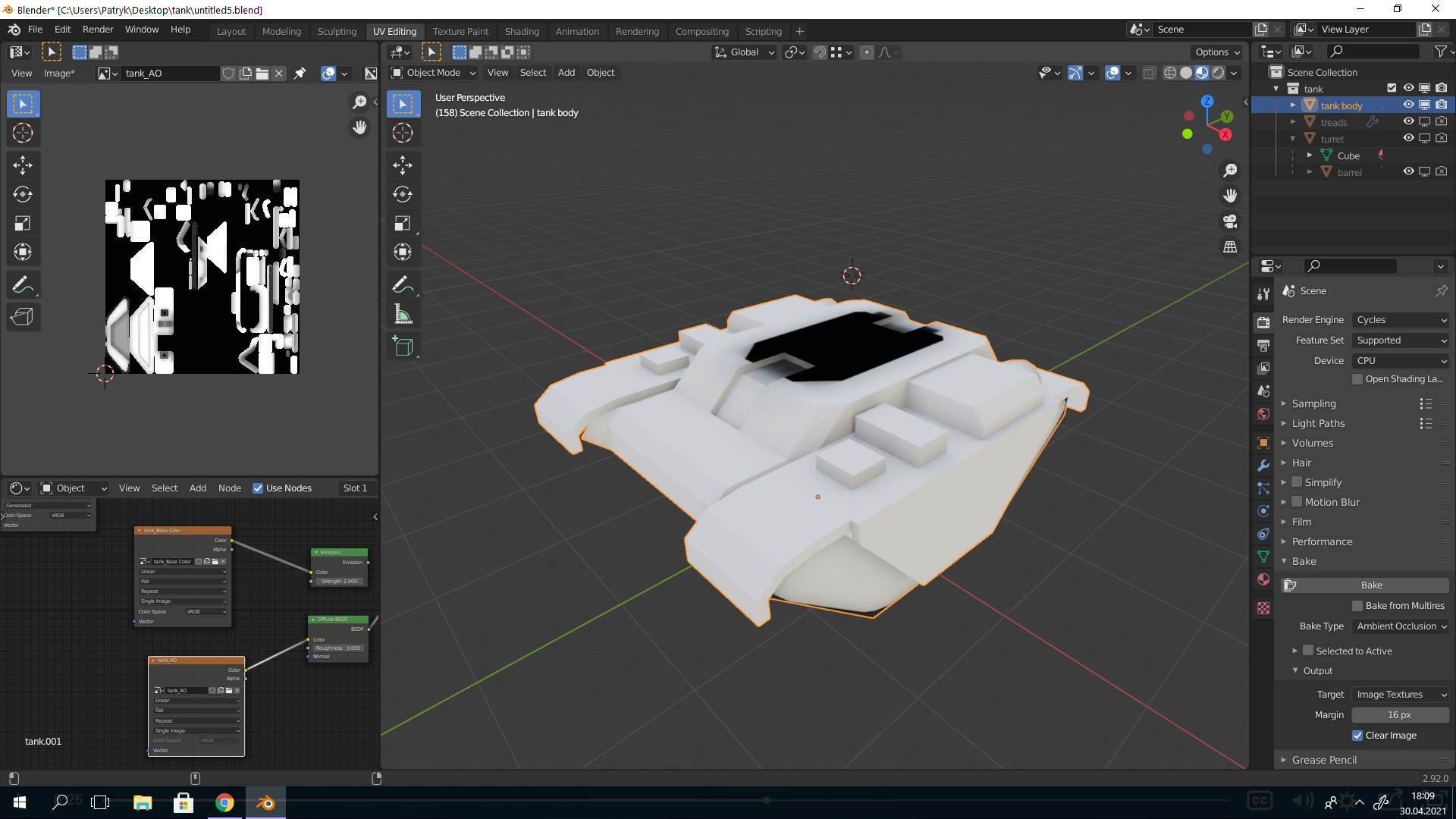Select the Measure tool in viewport toolbar

pyautogui.click(x=403, y=314)
